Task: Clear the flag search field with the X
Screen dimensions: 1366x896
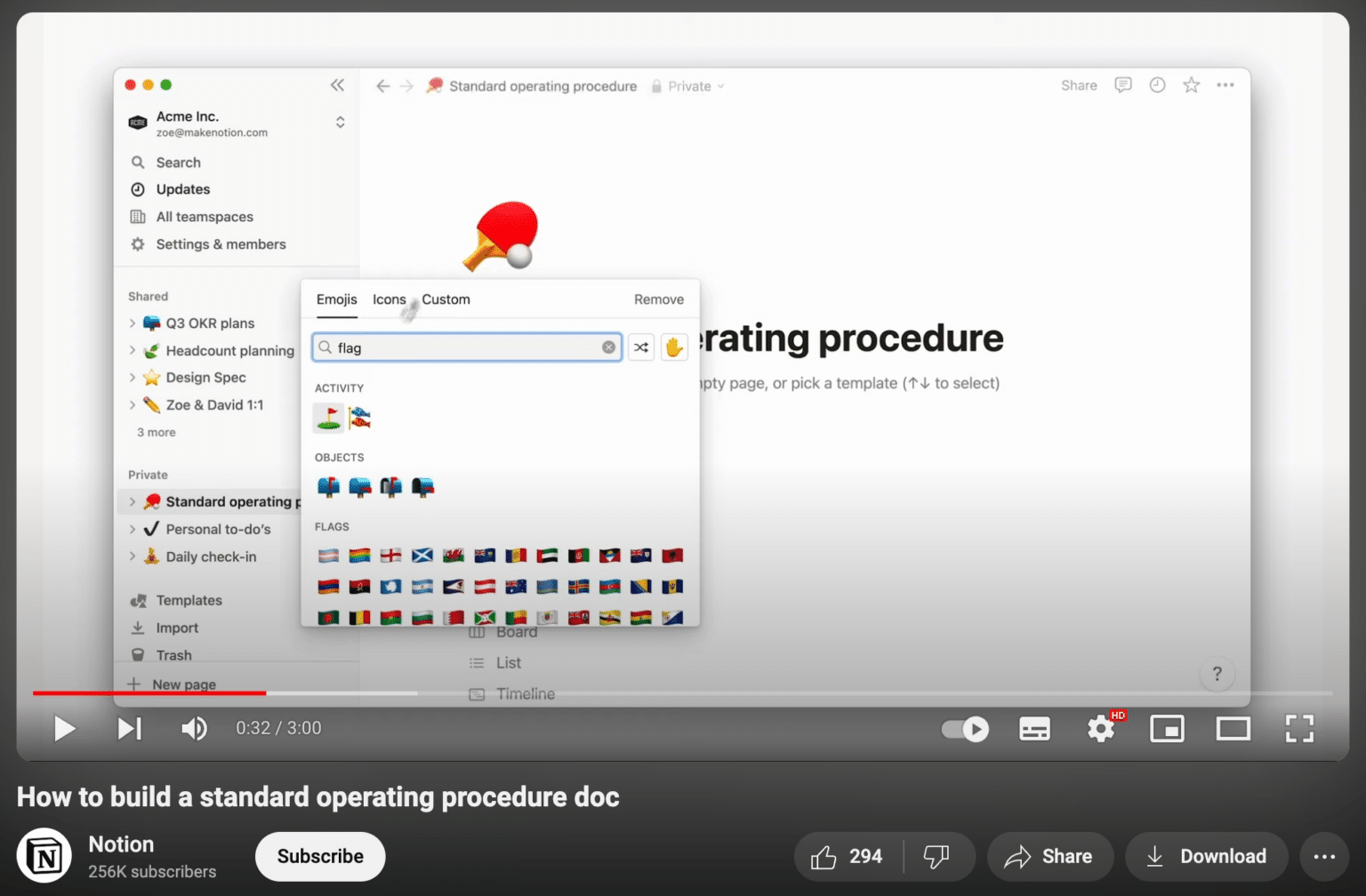Action: (x=608, y=348)
